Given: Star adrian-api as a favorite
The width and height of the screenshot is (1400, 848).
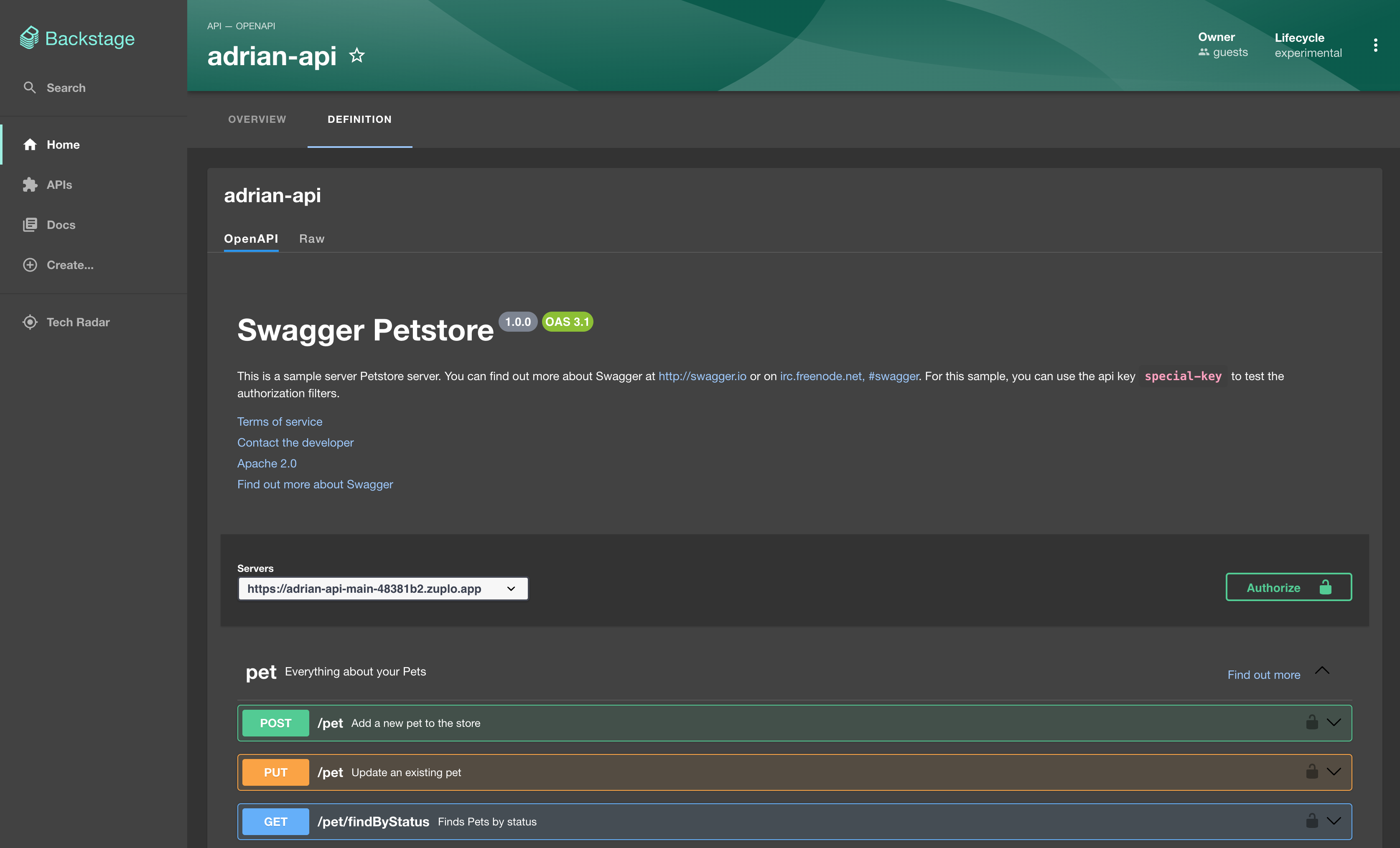Looking at the screenshot, I should (357, 55).
